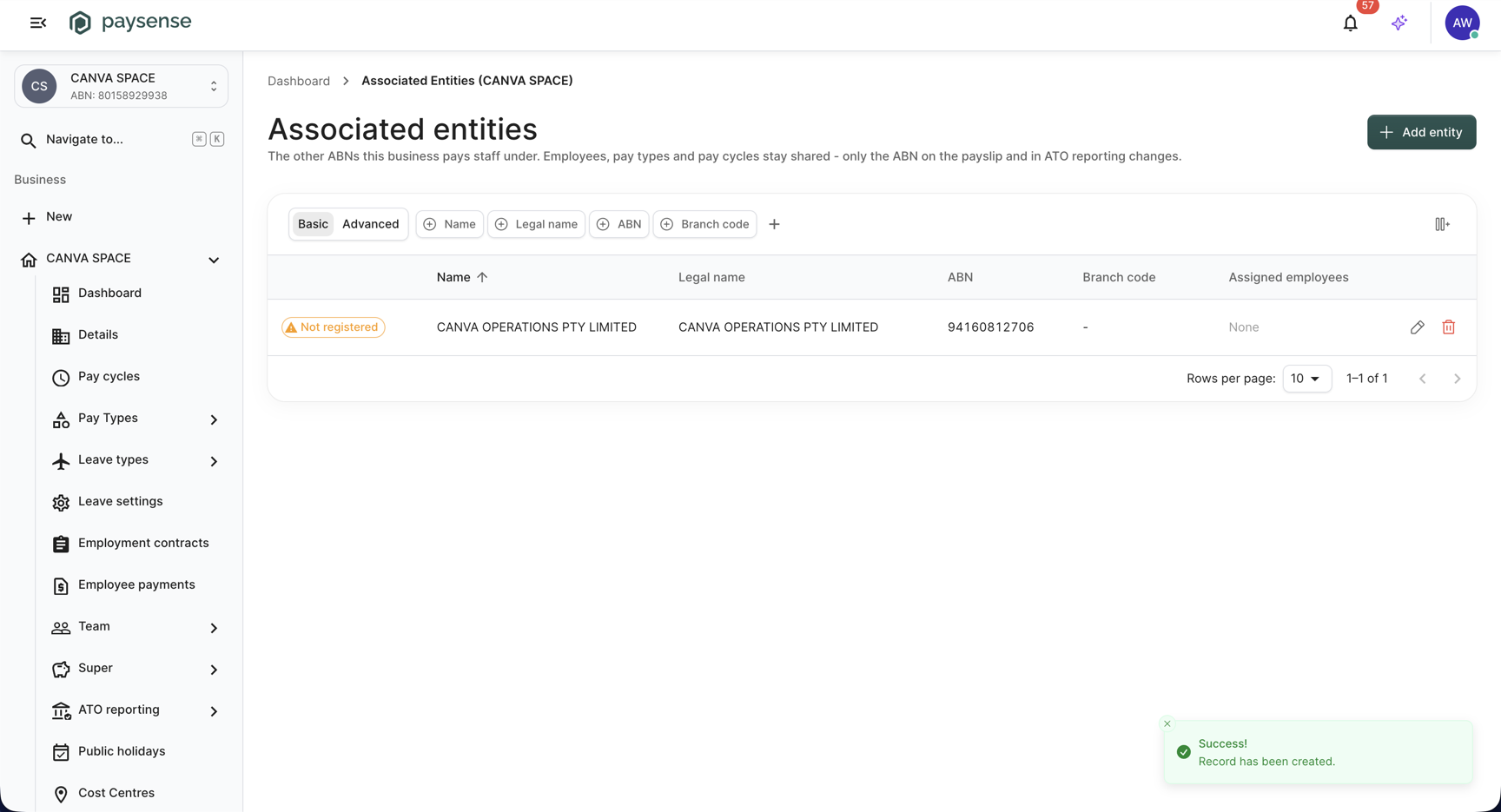
Task: Go to the next page of results
Action: (1458, 379)
